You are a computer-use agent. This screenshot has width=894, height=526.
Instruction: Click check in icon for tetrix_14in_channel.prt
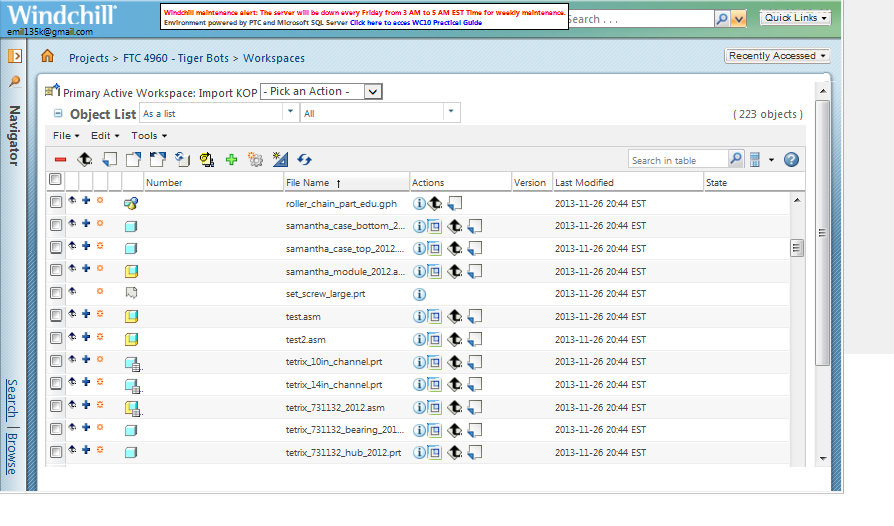[x=475, y=385]
